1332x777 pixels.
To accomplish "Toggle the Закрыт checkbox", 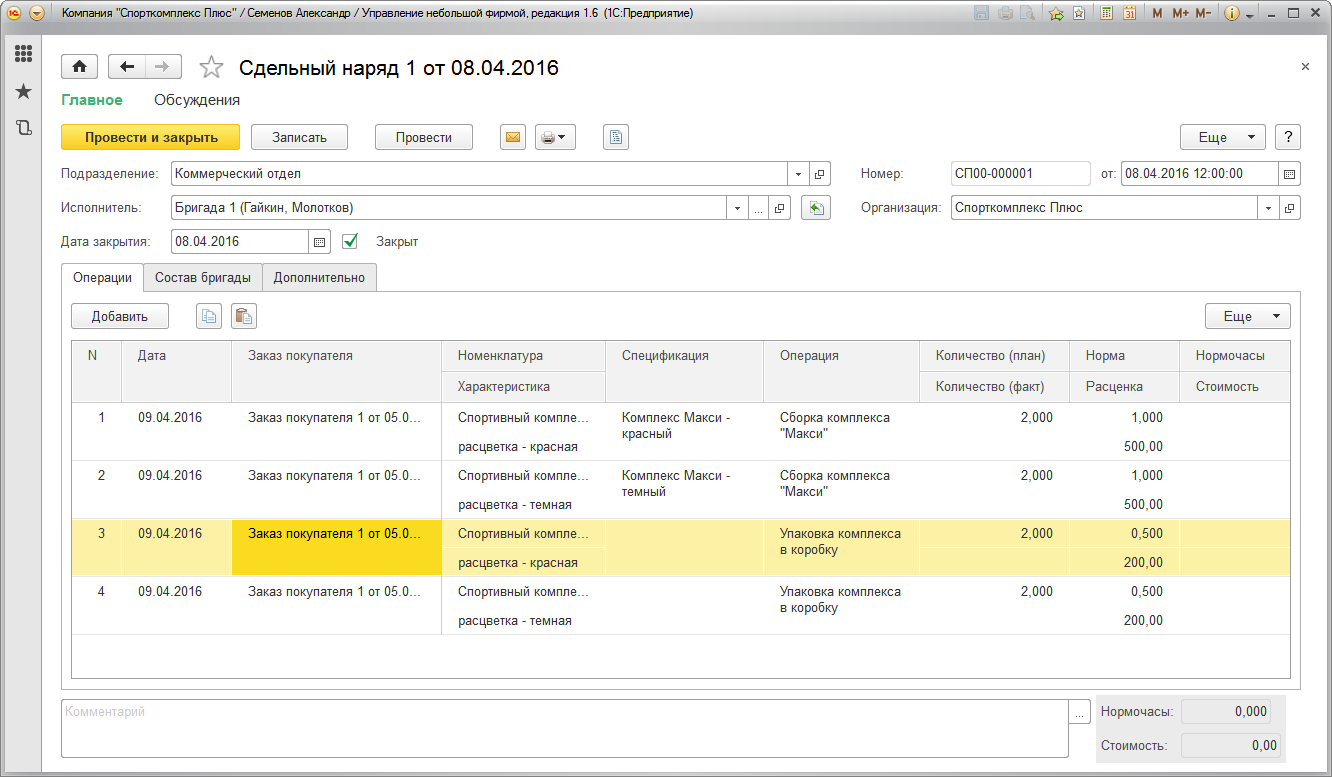I will coord(350,241).
